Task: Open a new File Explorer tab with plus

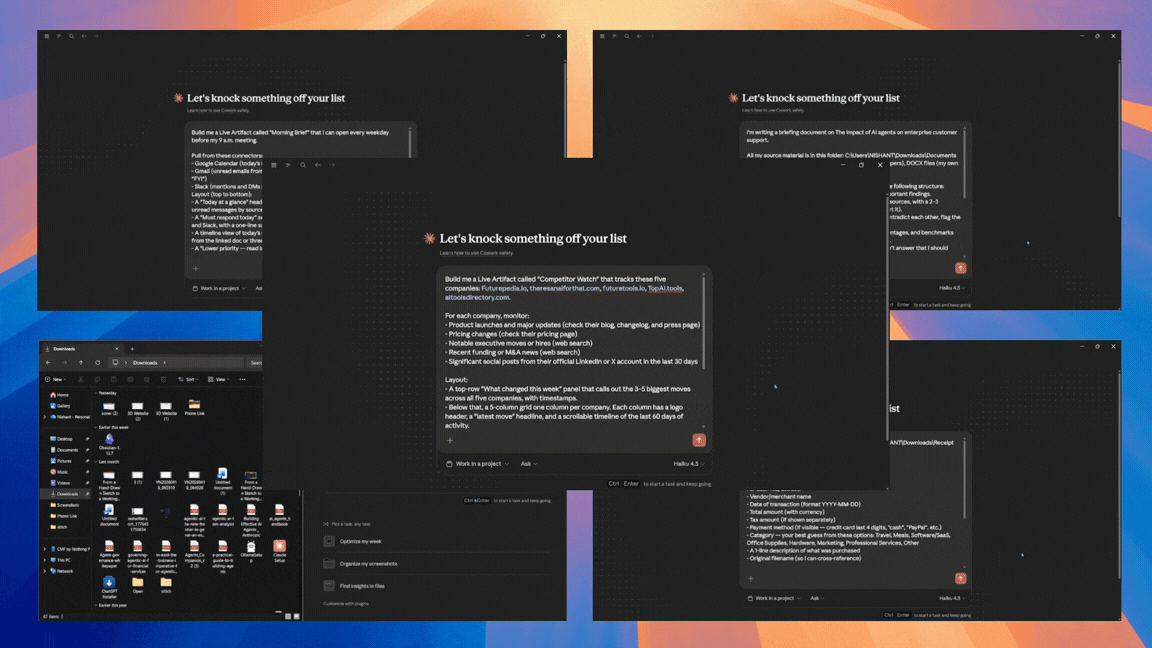Action: click(132, 349)
